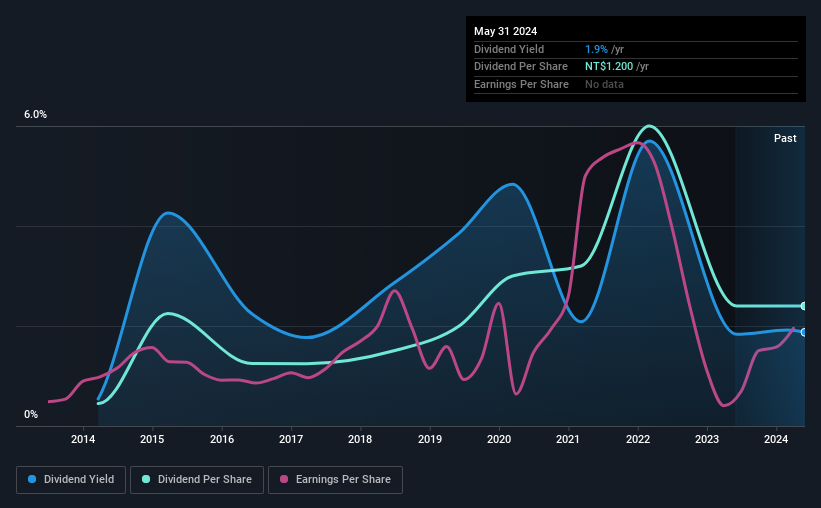Select the 2022 x-axis label
The image size is (821, 508).
point(638,439)
